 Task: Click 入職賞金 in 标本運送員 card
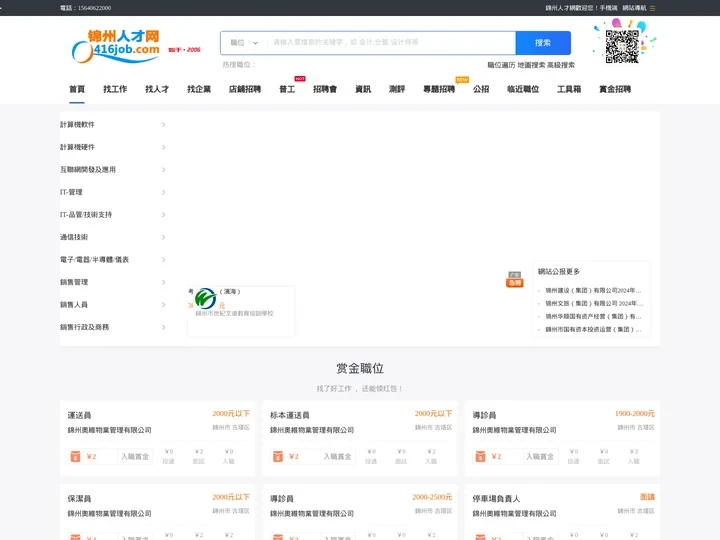click(338, 456)
